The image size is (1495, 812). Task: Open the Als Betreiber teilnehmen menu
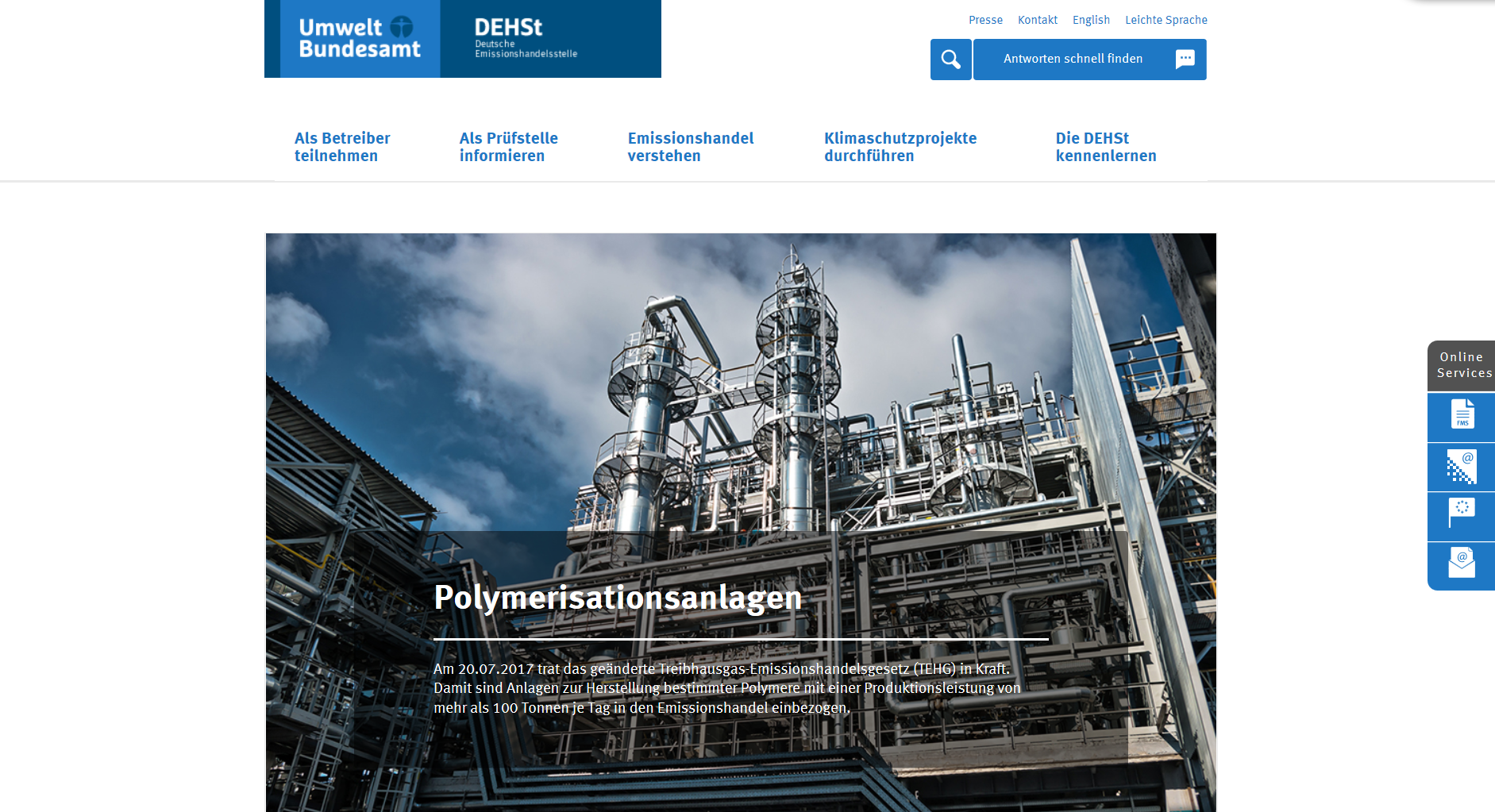coord(342,147)
